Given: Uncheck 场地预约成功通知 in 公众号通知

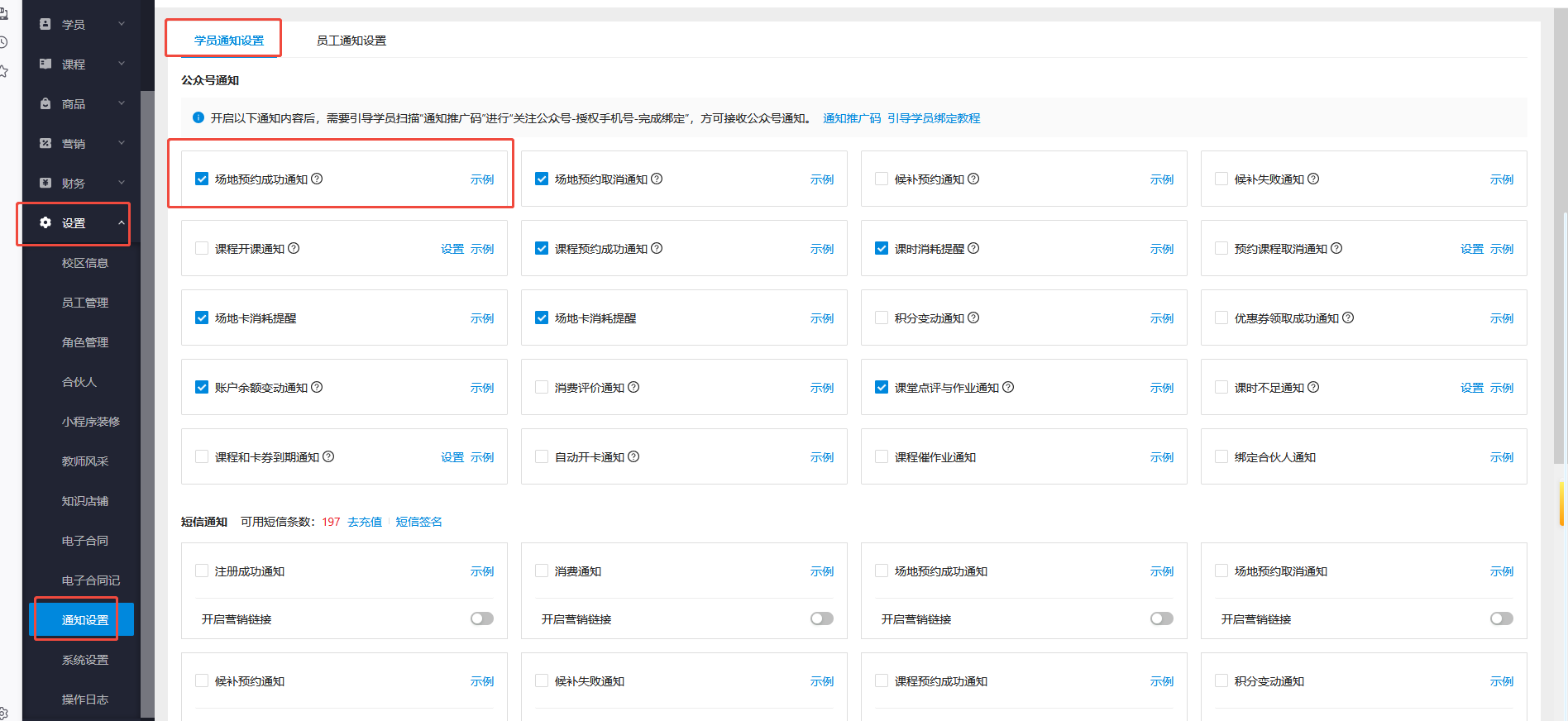Looking at the screenshot, I should click(x=202, y=179).
